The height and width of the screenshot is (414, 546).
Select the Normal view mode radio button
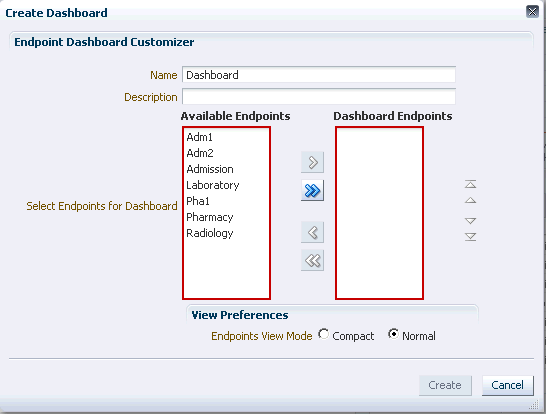tap(393, 334)
